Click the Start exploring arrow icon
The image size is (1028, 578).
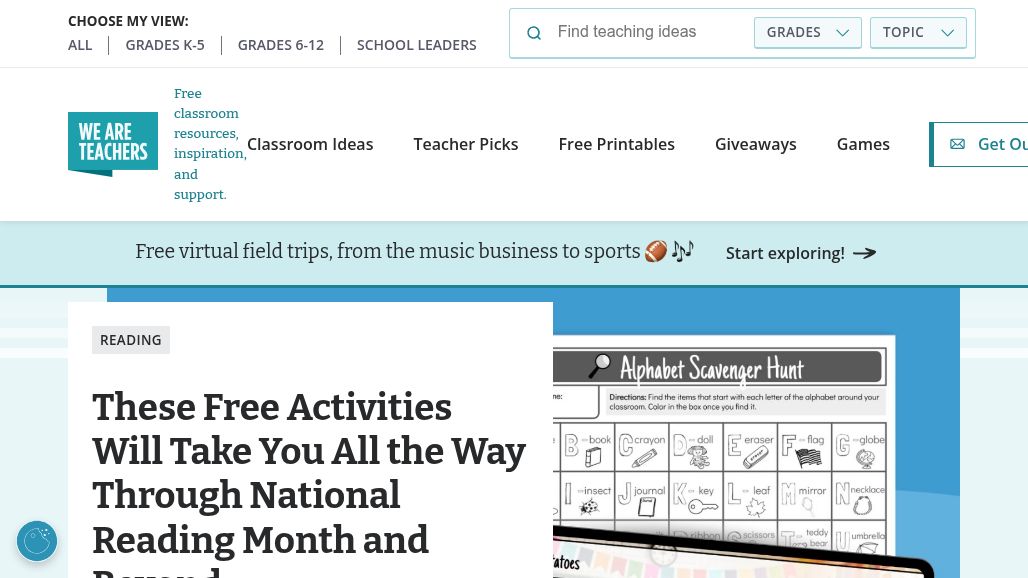point(865,253)
